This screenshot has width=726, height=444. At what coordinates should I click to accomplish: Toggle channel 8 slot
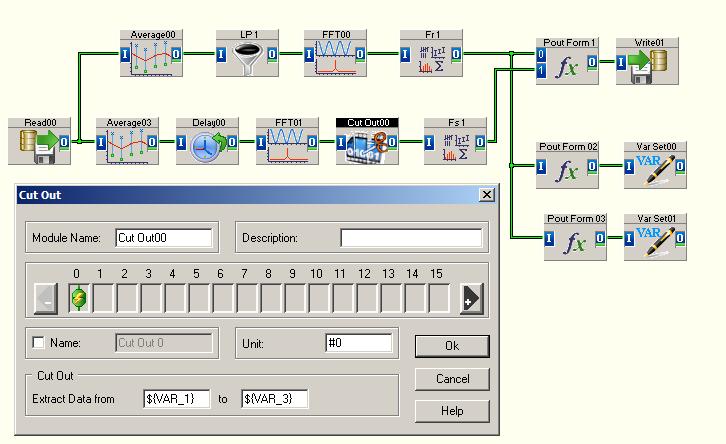[x=271, y=299]
